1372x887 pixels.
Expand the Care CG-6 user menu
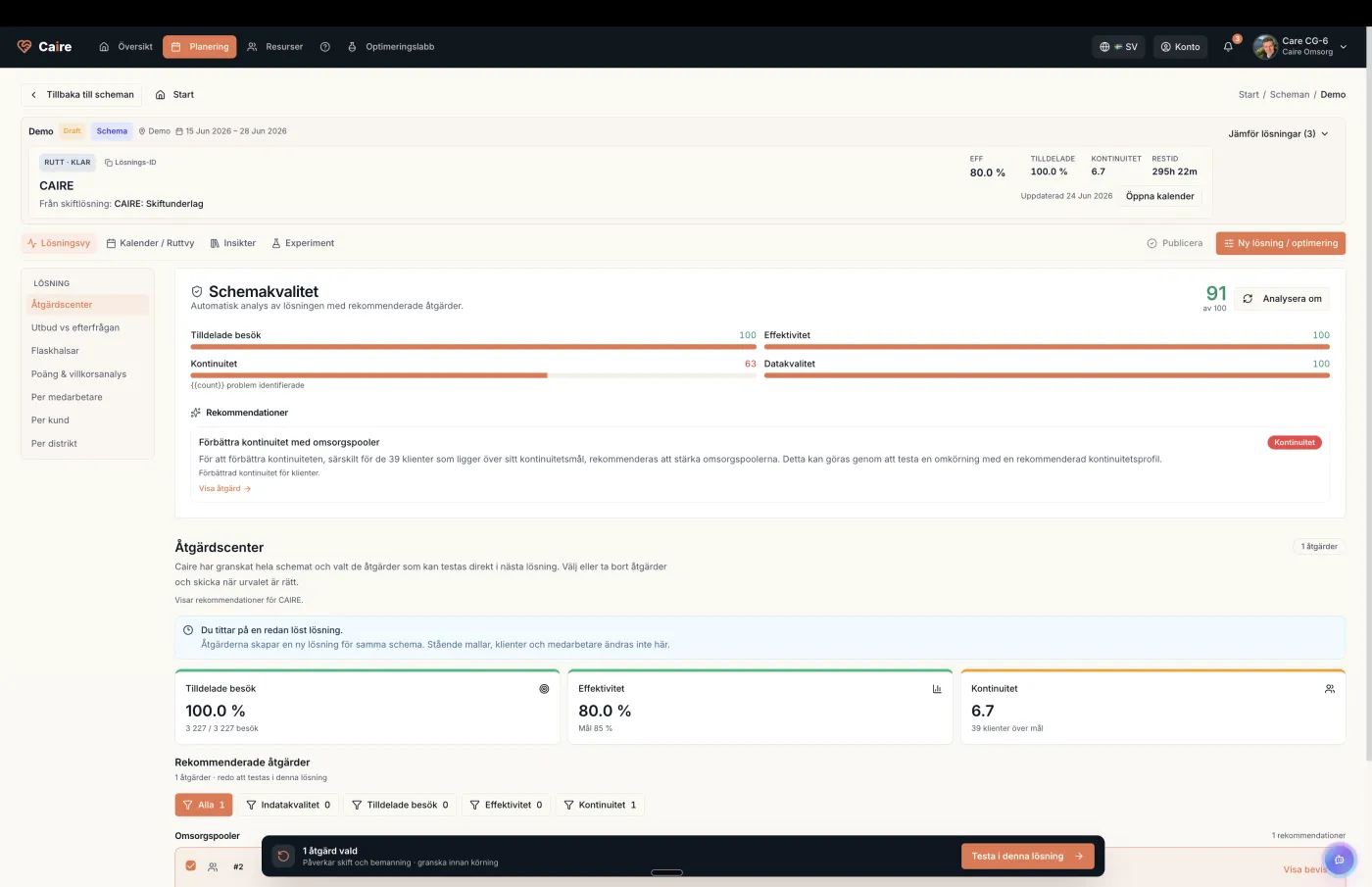1300,46
